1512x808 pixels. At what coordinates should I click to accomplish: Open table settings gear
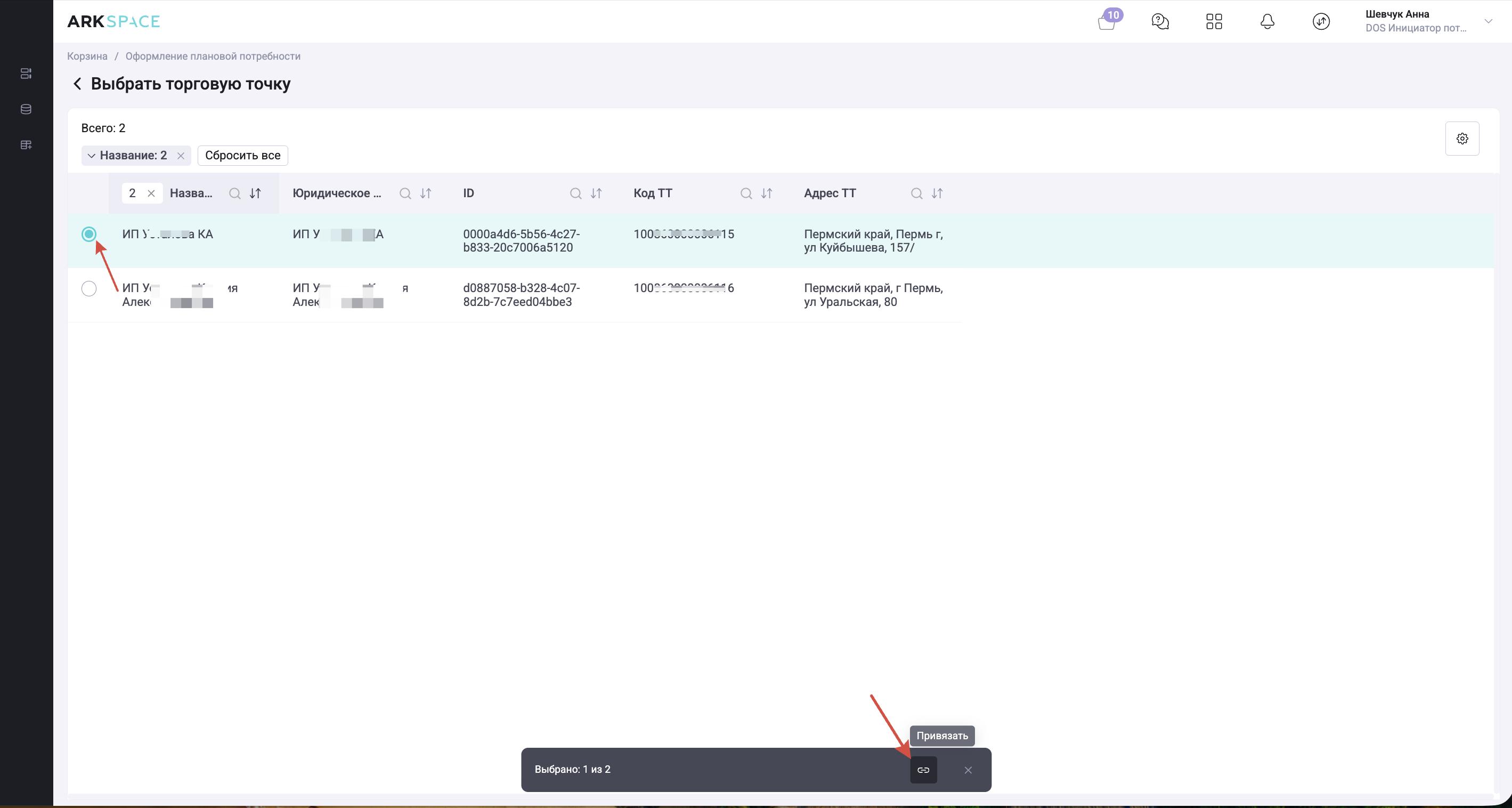[x=1462, y=139]
